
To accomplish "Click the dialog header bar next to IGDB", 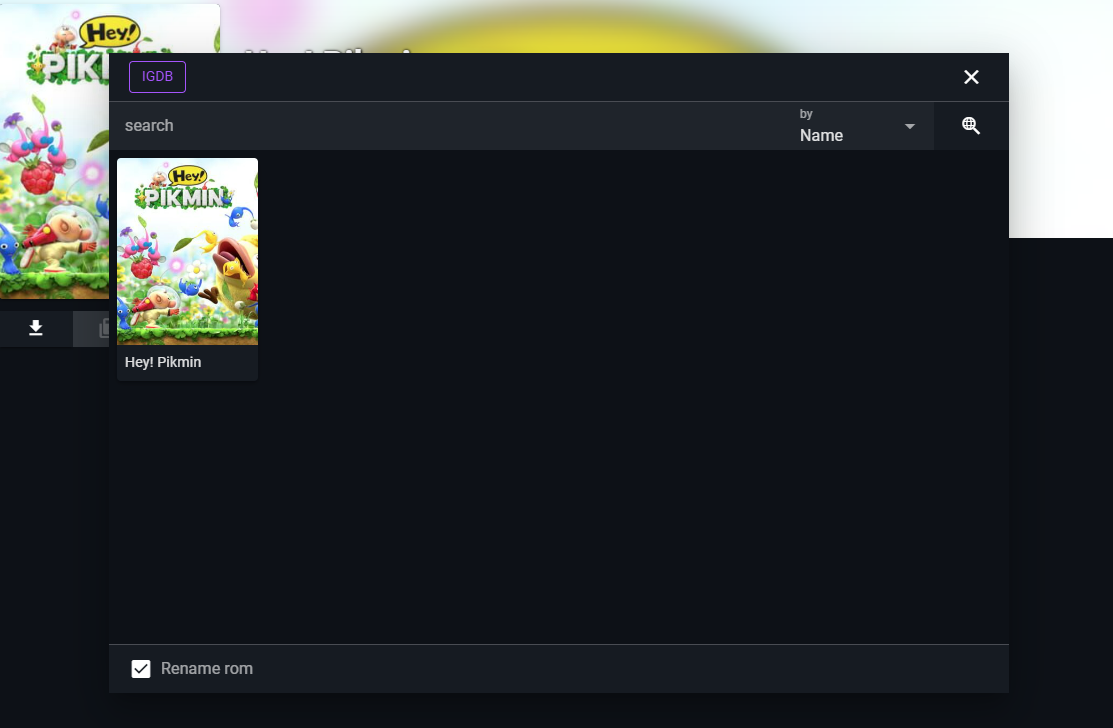I will 560,77.
